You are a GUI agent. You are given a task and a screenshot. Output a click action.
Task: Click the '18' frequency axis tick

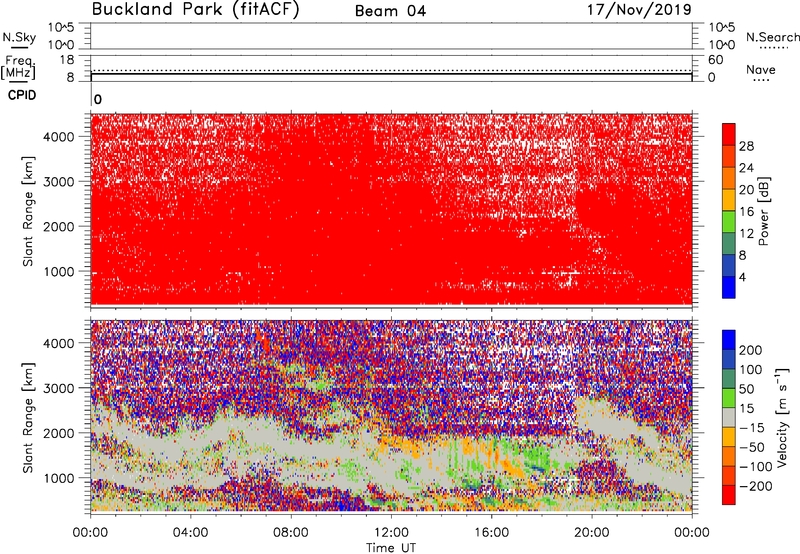coord(67,60)
